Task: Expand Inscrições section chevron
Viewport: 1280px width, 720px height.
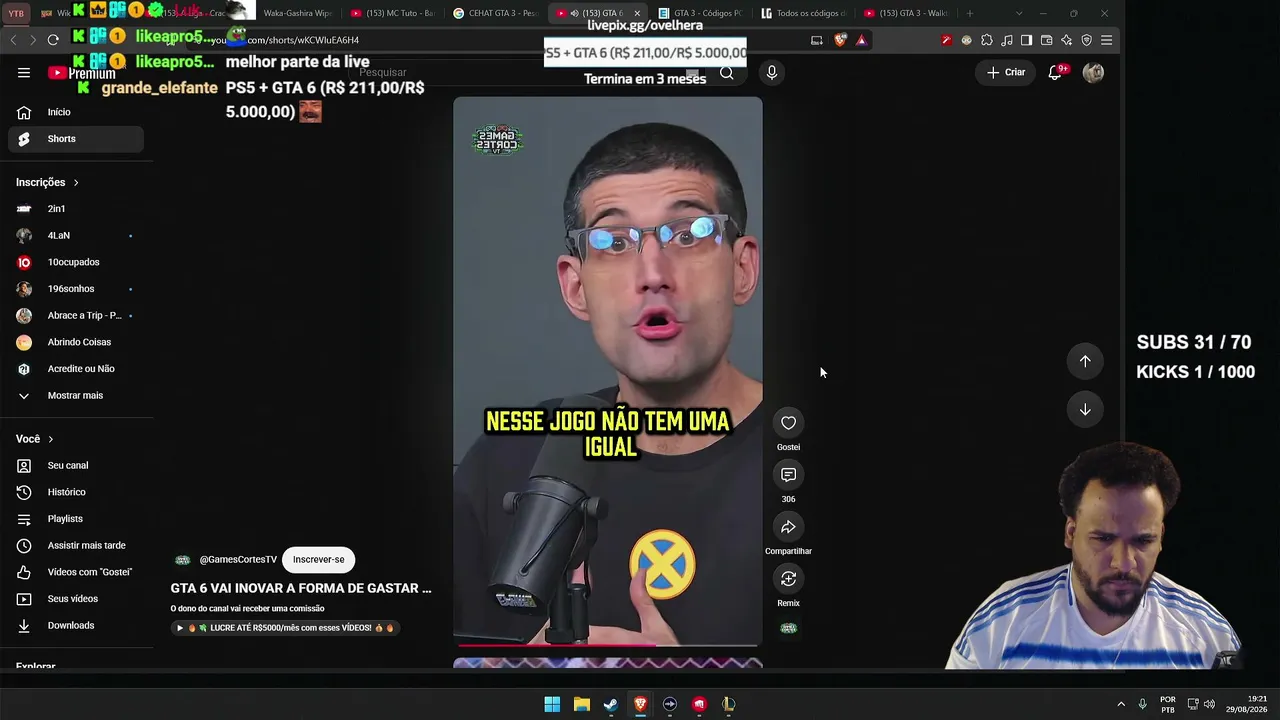Action: [x=75, y=183]
